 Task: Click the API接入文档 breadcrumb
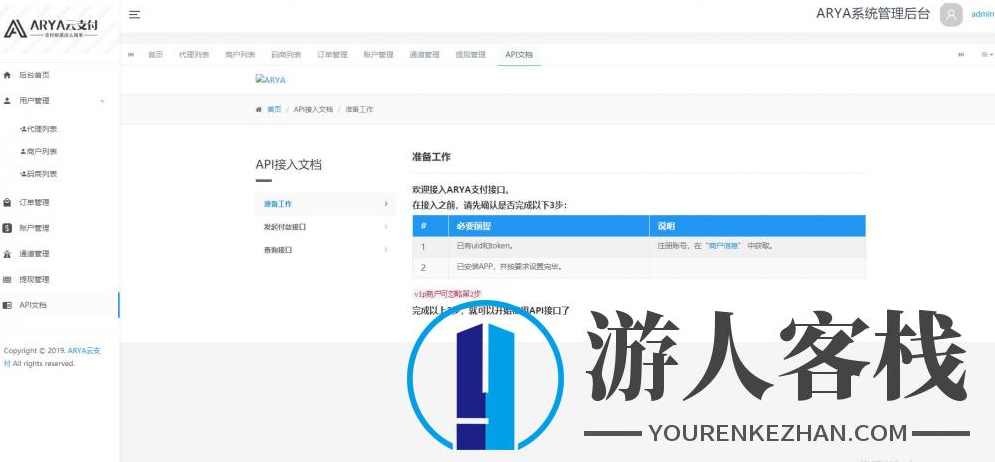(313, 109)
